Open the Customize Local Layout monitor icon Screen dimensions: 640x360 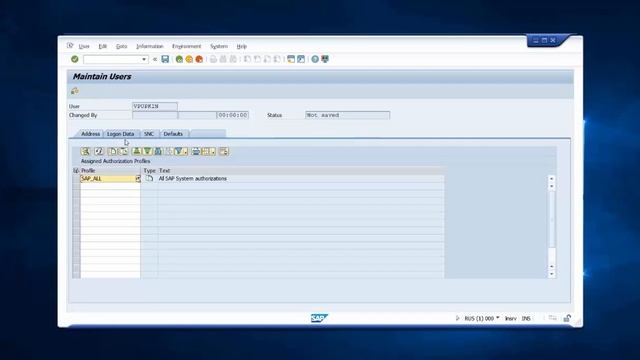coord(325,59)
